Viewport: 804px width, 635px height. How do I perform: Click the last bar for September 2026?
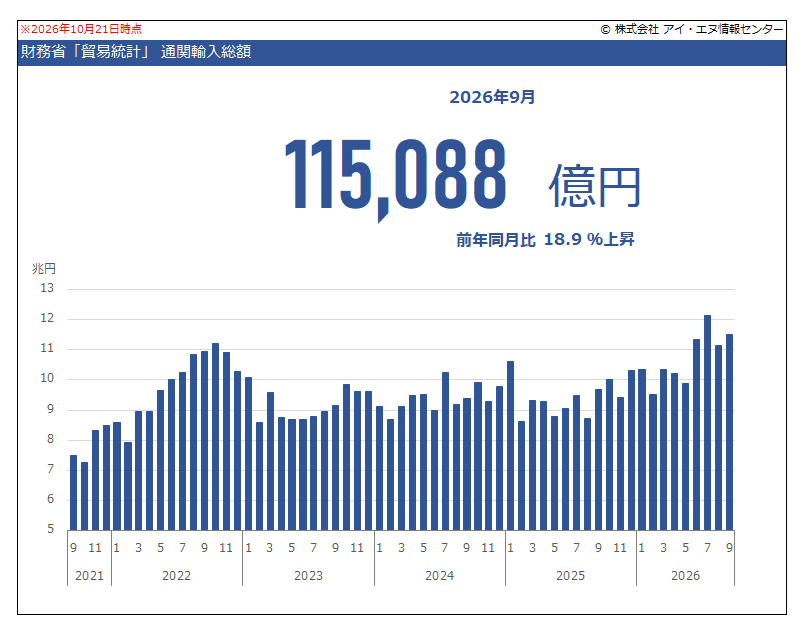729,432
